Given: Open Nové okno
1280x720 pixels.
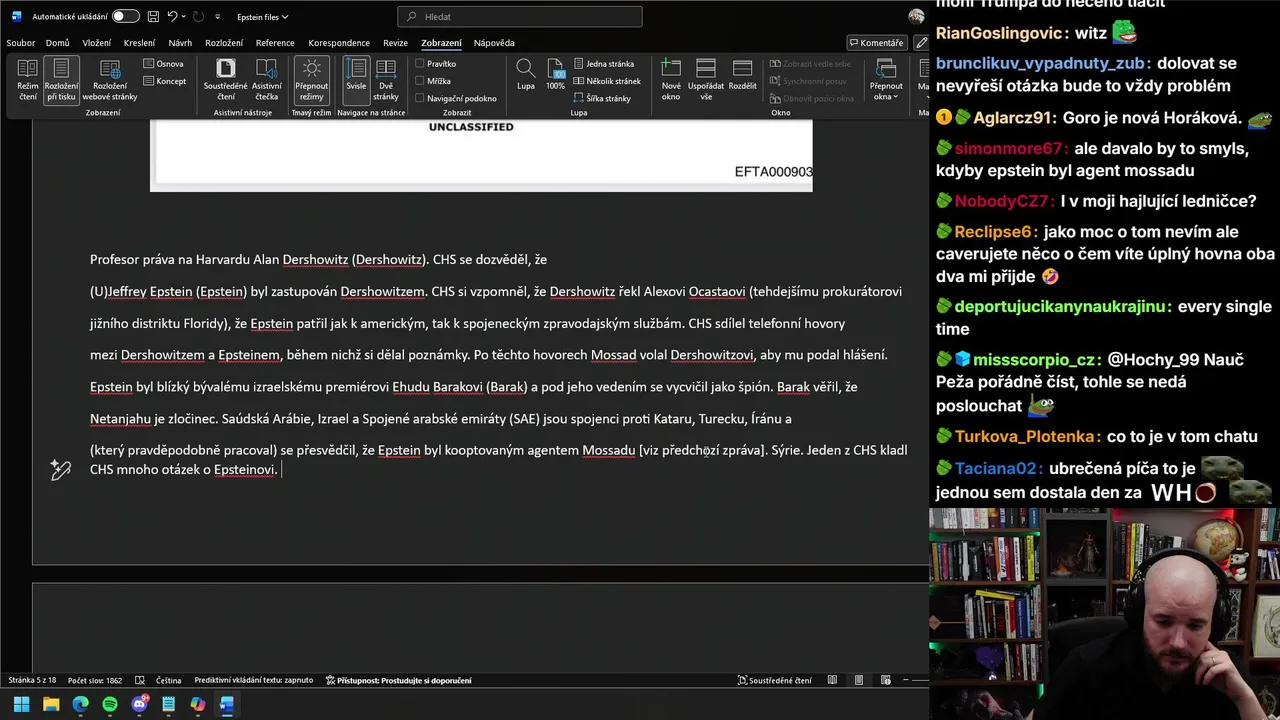Looking at the screenshot, I should [671, 80].
